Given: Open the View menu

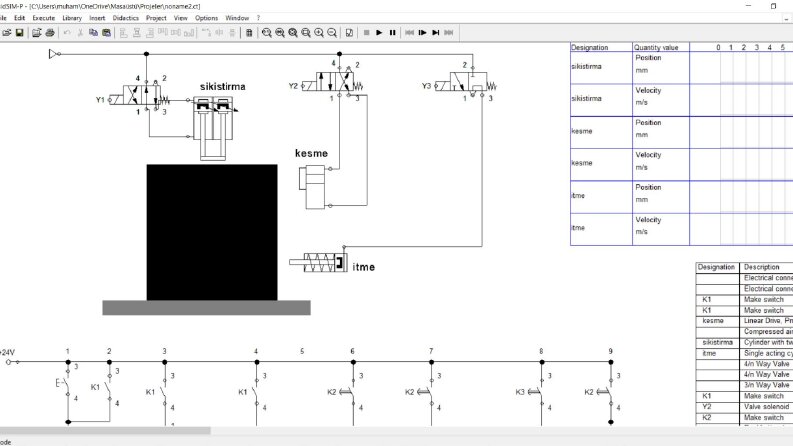Looking at the screenshot, I should pyautogui.click(x=181, y=18).
